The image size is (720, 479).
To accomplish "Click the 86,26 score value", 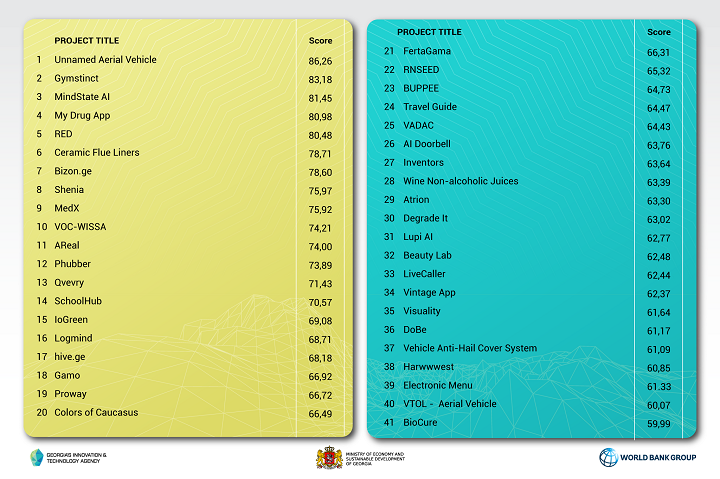I will click(x=320, y=61).
